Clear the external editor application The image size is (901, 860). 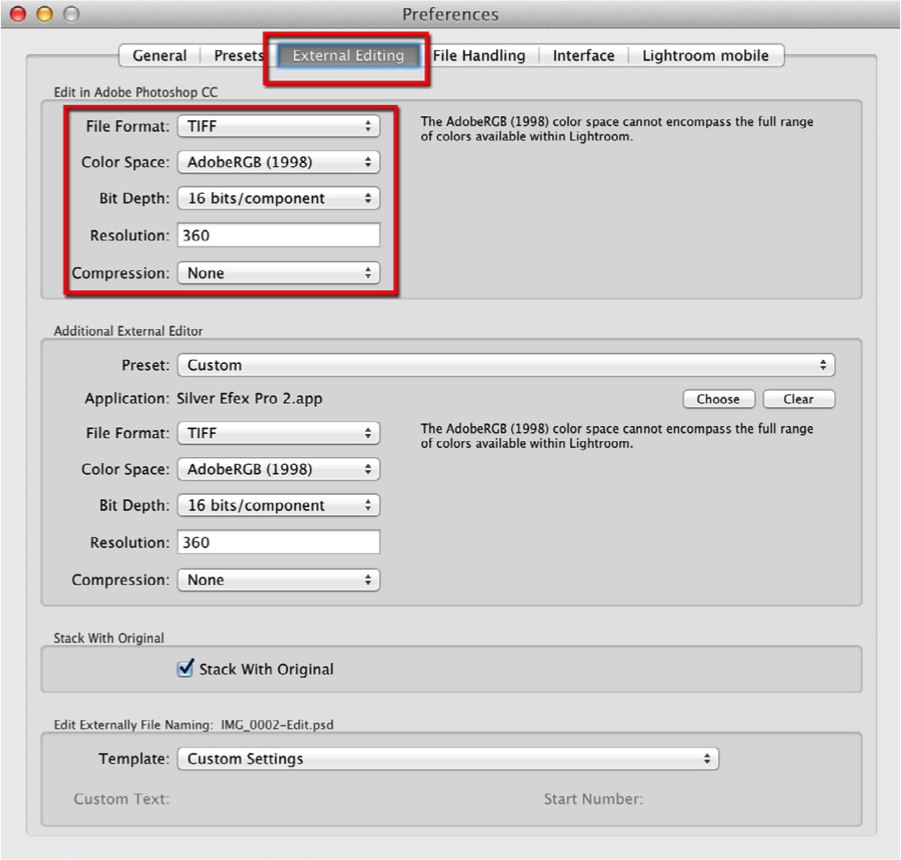(x=798, y=399)
